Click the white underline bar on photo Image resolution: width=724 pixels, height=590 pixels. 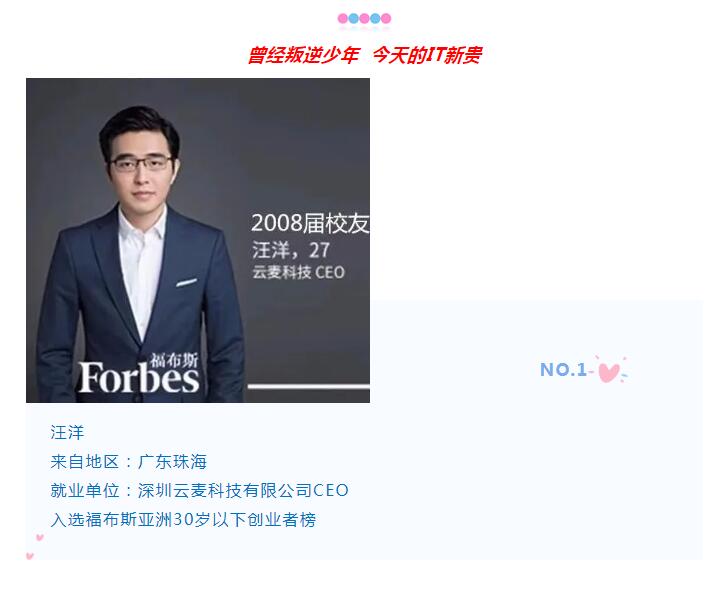click(x=308, y=386)
